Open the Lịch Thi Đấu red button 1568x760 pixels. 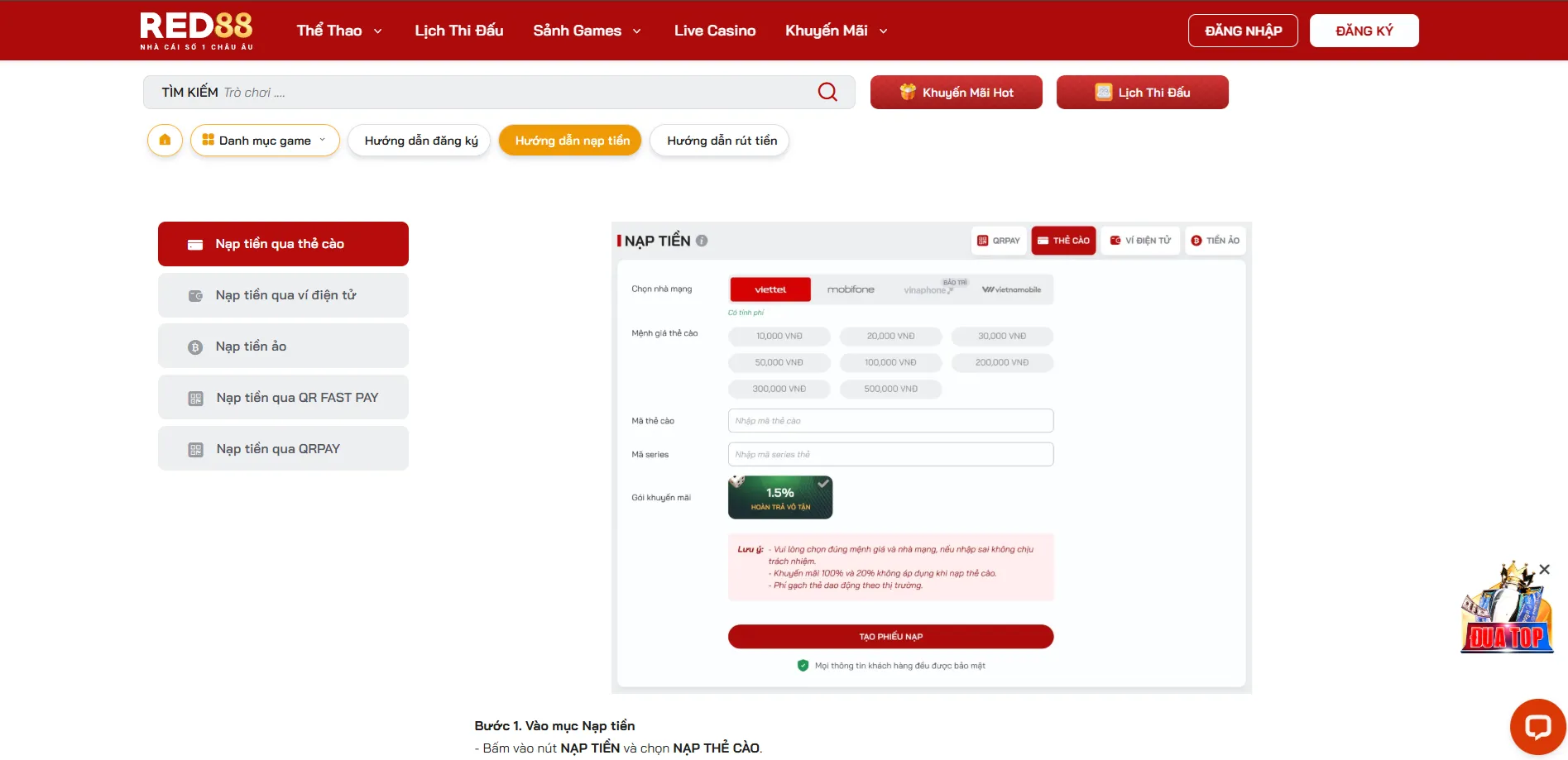coord(1142,93)
